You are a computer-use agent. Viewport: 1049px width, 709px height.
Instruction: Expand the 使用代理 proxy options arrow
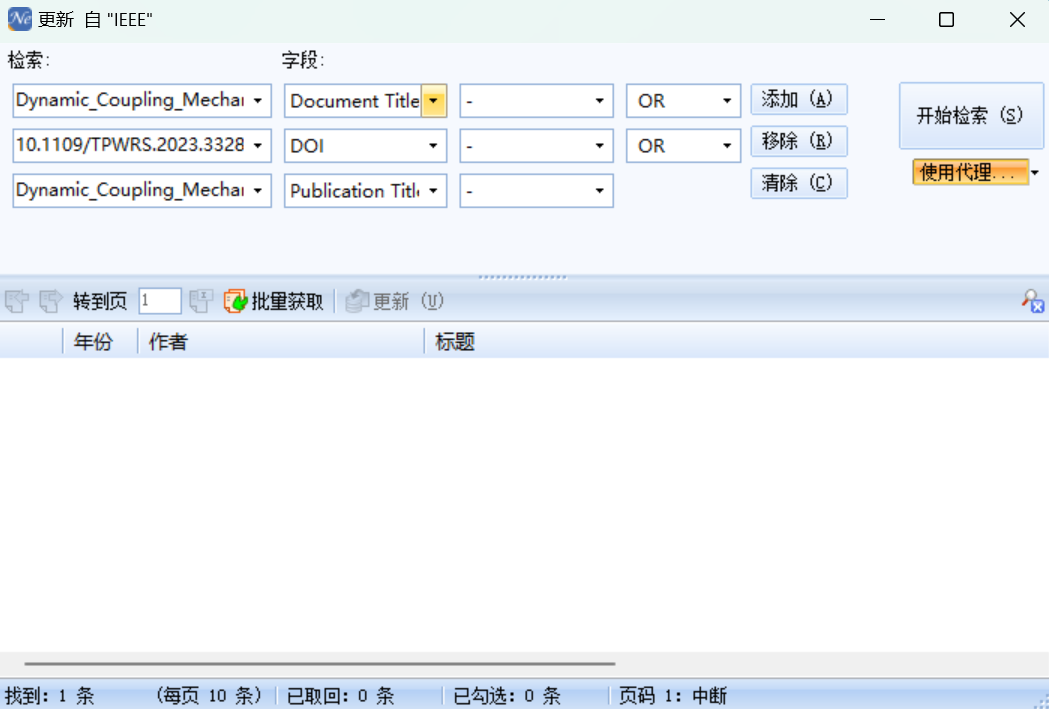pyautogui.click(x=1035, y=173)
